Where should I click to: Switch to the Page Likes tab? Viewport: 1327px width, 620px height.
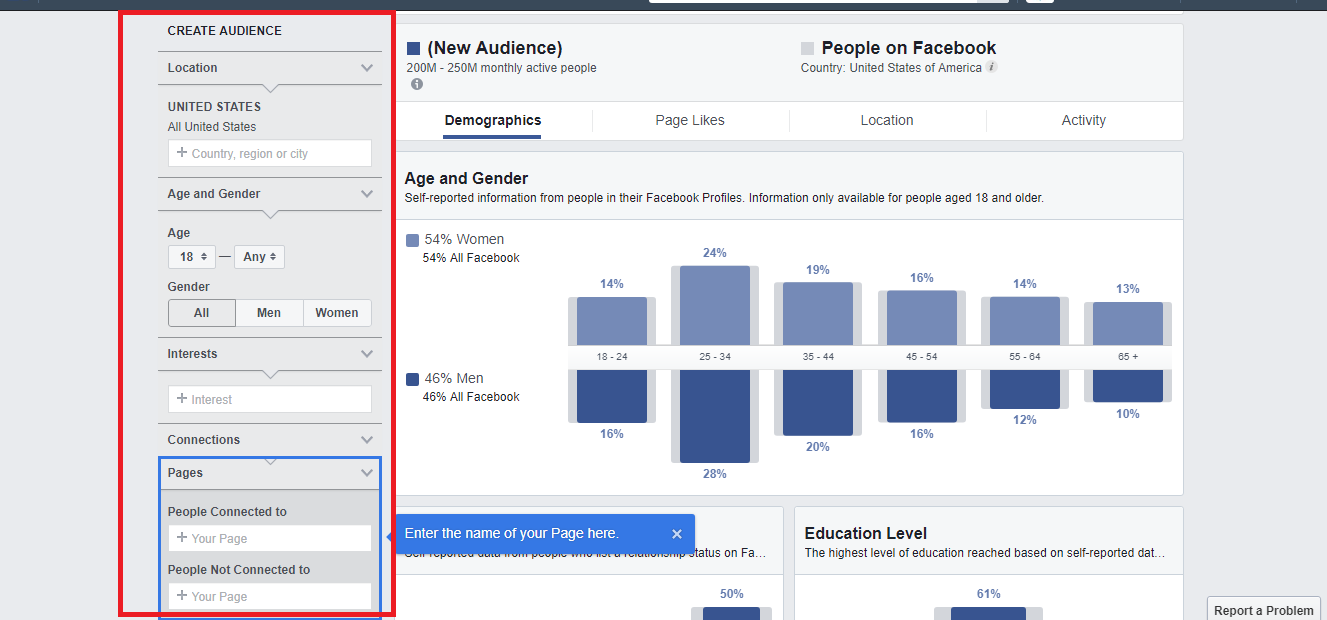click(690, 120)
